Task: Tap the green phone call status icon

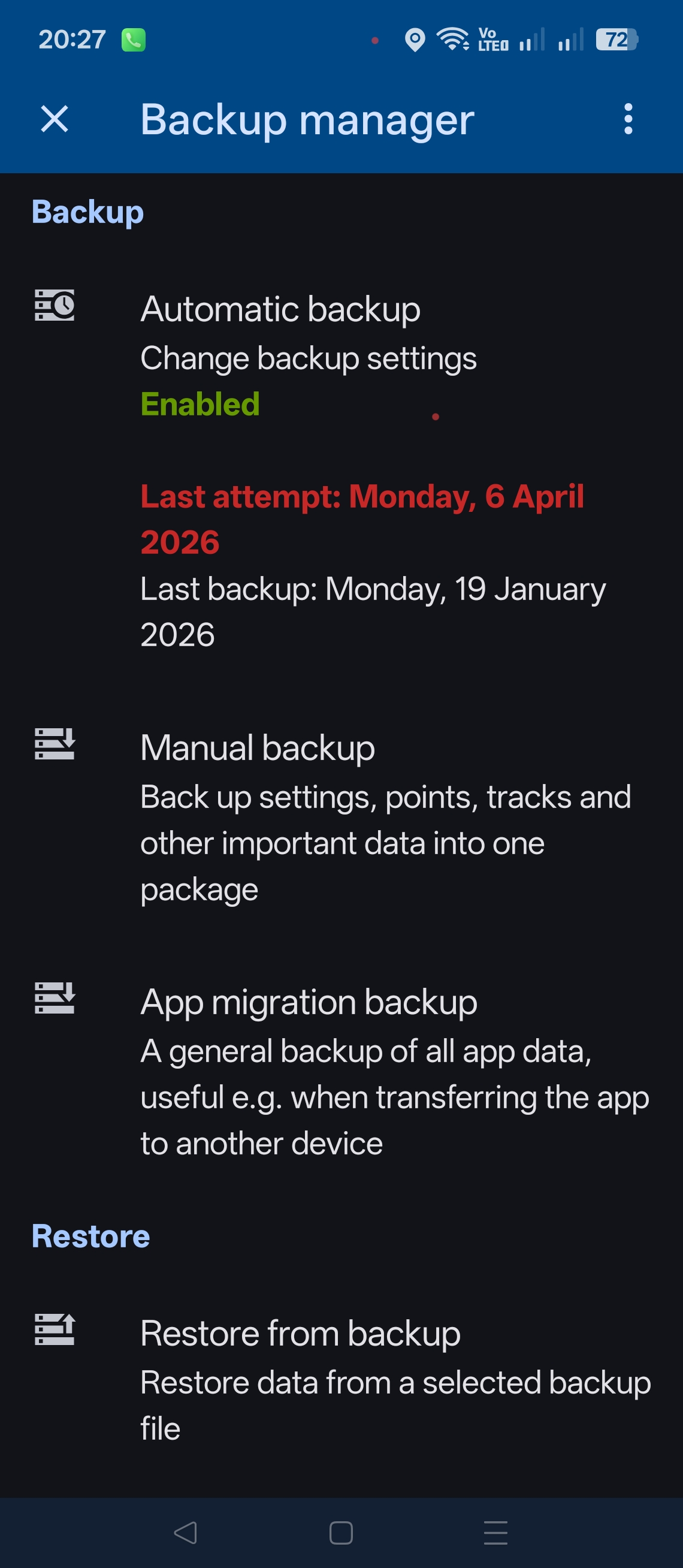Action: (x=133, y=40)
